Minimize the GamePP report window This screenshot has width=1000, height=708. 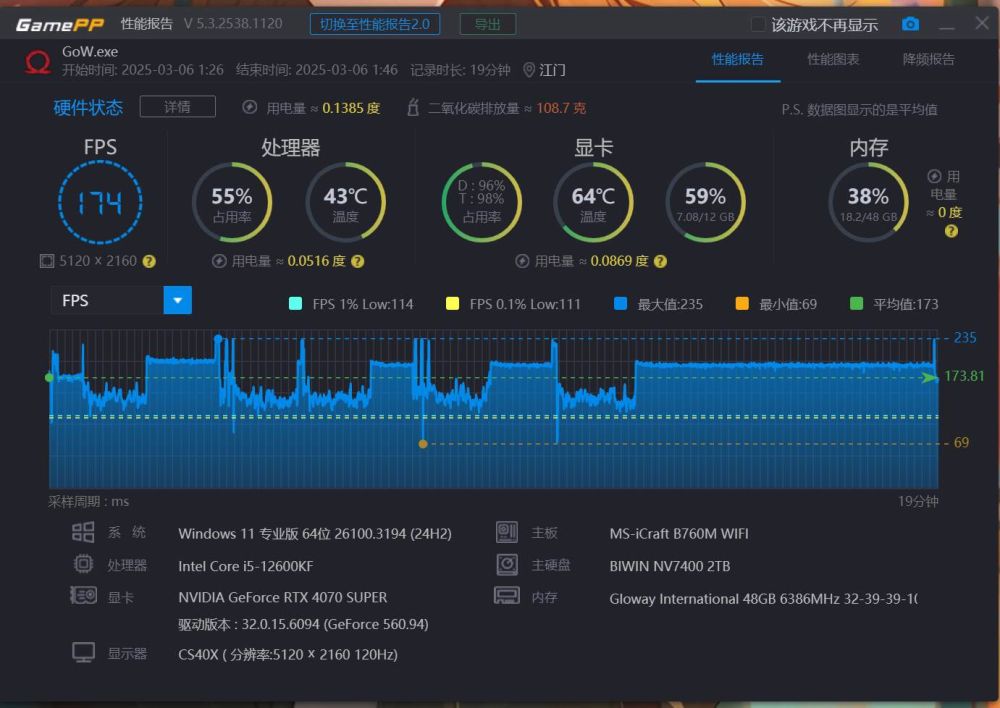coord(947,26)
